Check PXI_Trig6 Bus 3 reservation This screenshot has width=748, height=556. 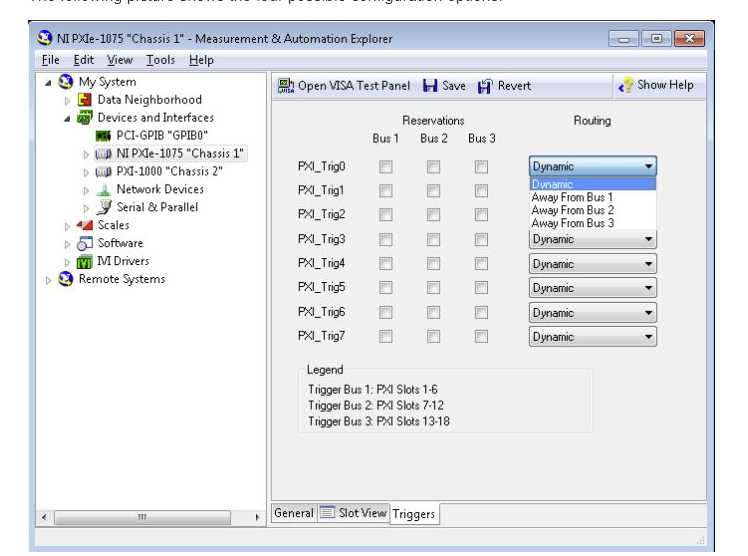point(481,313)
